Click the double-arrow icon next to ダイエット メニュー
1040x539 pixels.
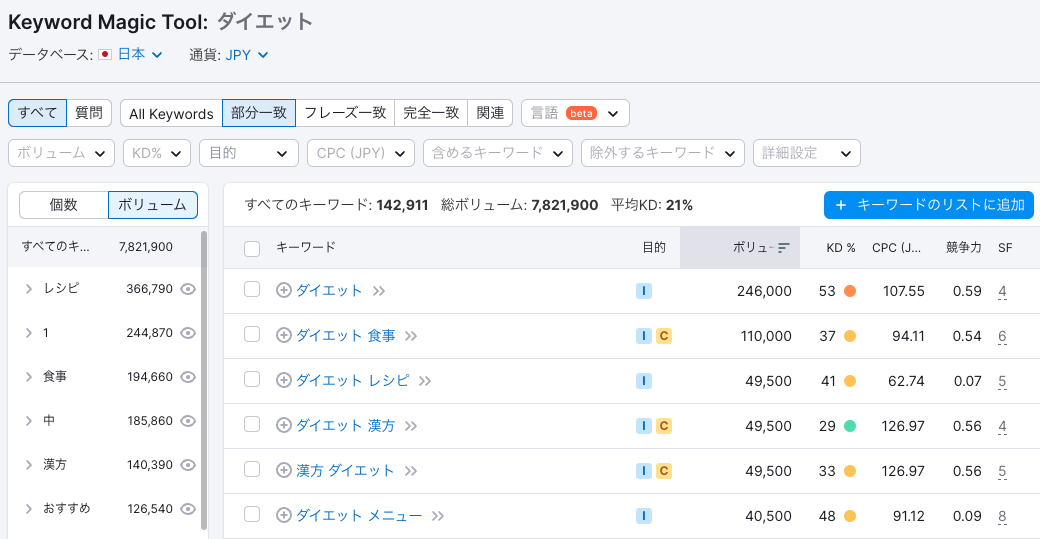point(437,516)
